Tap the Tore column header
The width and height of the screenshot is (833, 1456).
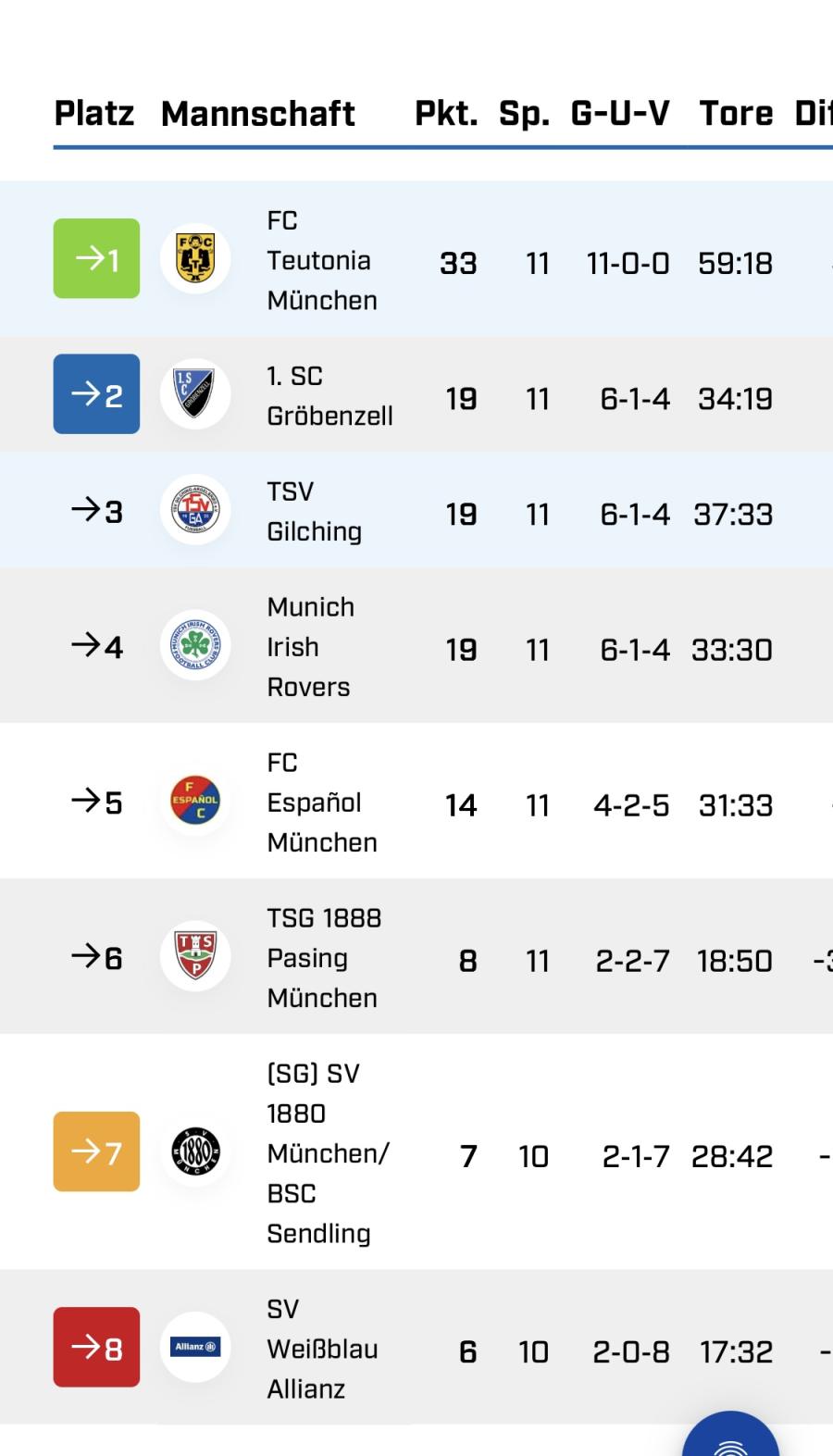click(x=736, y=113)
